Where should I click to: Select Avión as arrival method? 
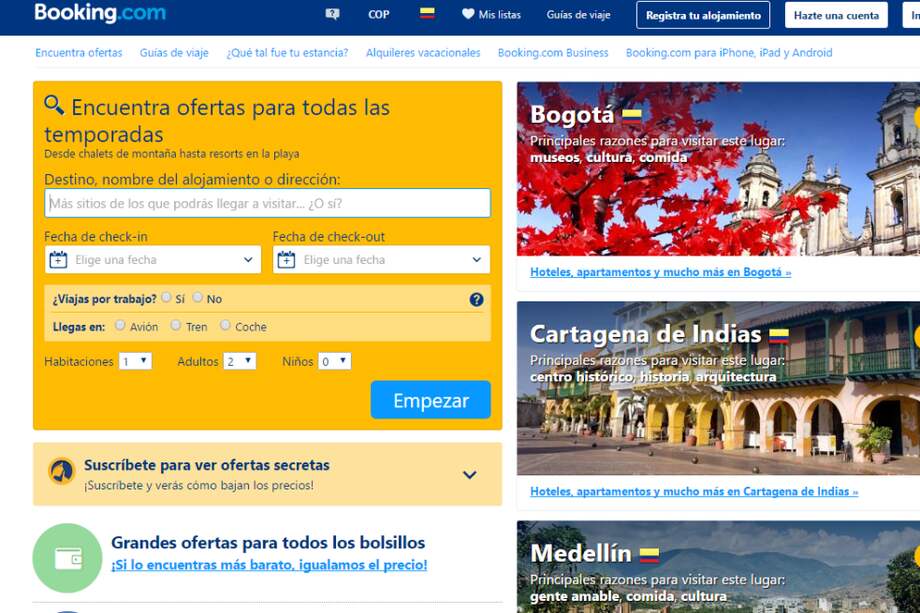tap(120, 326)
